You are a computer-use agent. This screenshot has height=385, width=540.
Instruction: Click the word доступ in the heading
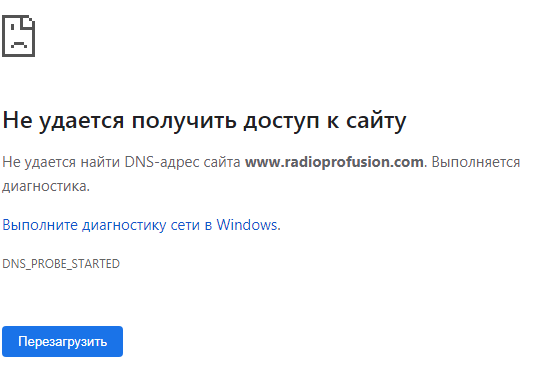coord(281,121)
